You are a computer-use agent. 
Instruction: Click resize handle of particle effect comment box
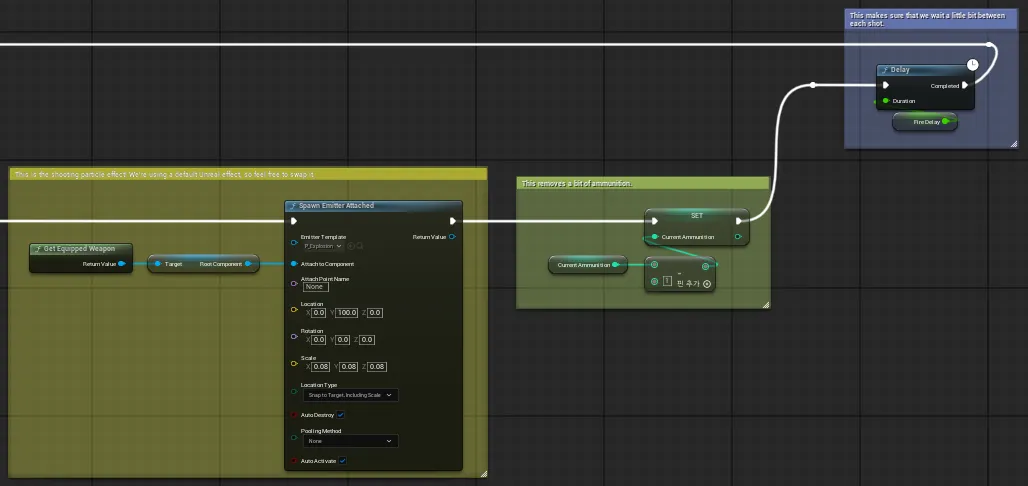pos(483,474)
